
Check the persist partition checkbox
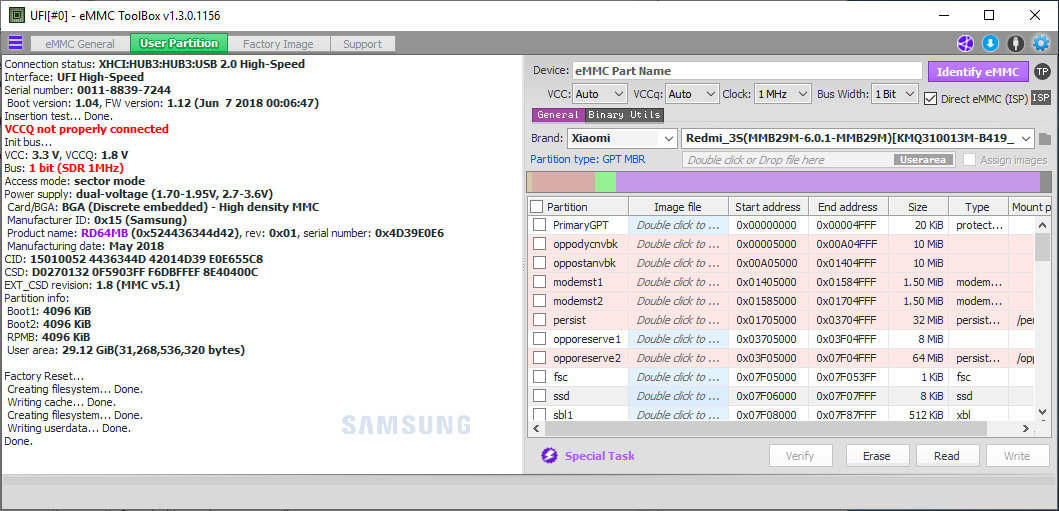(540, 319)
